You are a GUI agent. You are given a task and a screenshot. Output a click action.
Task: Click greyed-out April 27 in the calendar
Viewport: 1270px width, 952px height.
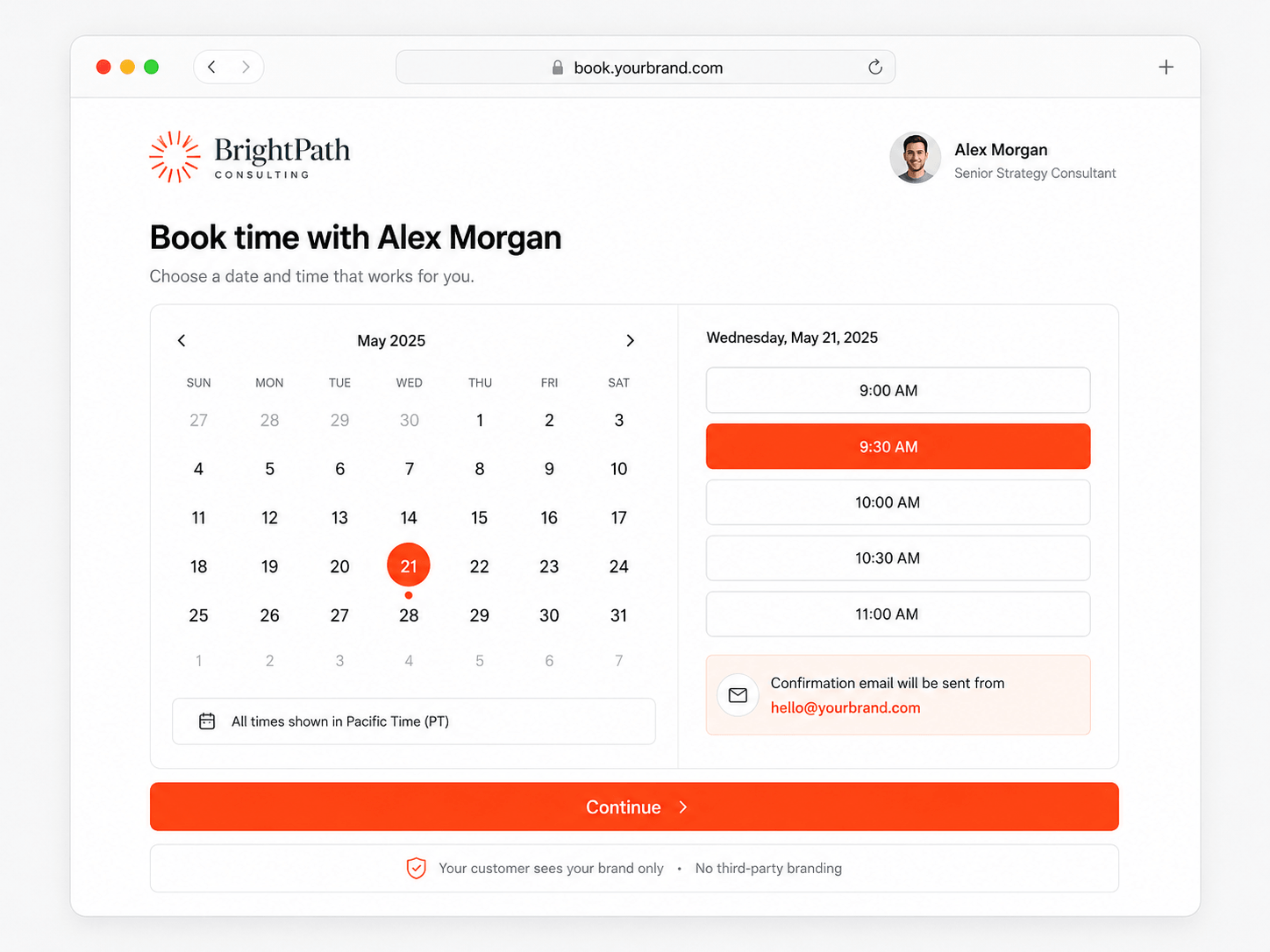pyautogui.click(x=199, y=420)
